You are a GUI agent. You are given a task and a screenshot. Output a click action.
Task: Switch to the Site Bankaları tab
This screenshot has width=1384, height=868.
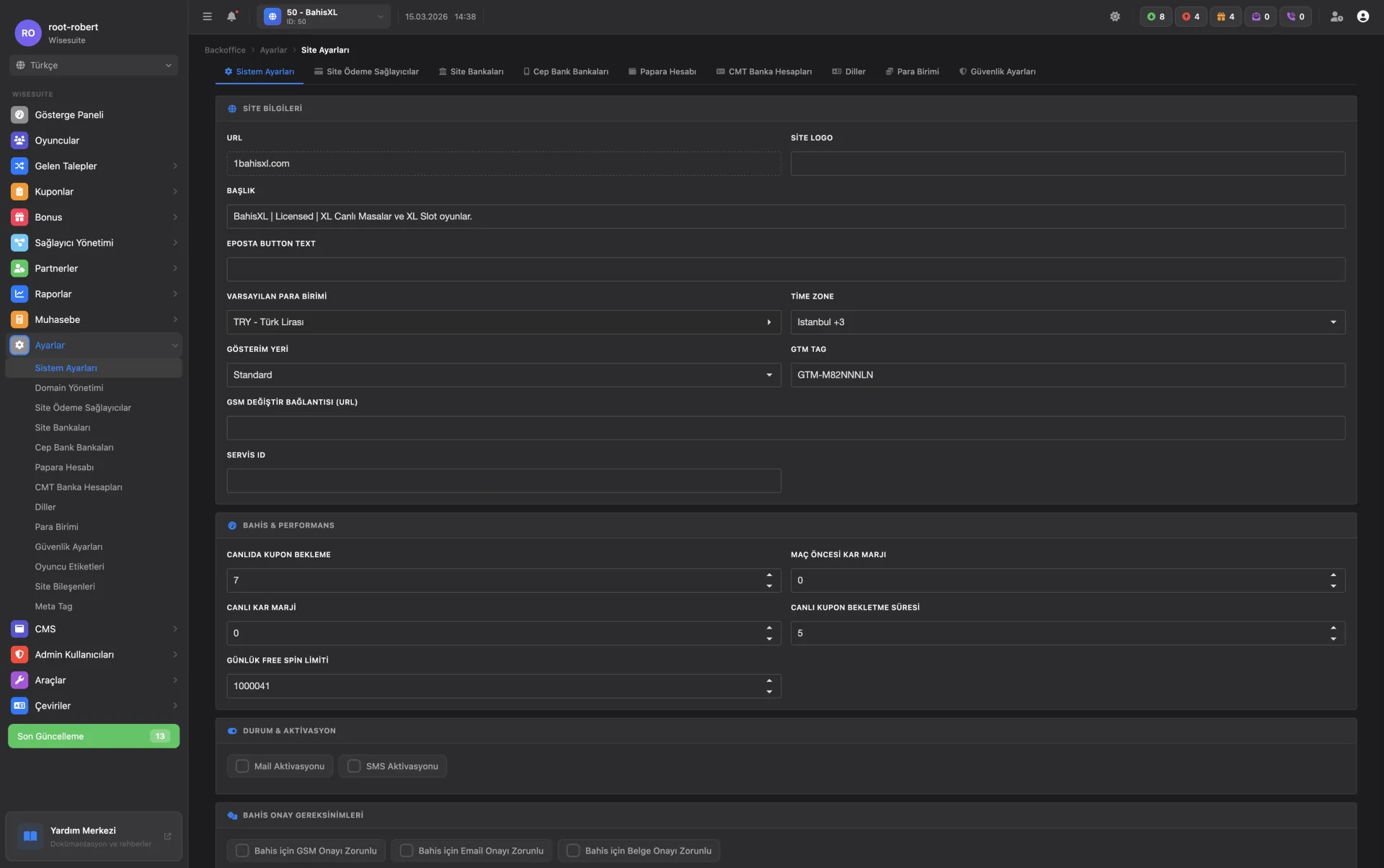(471, 71)
